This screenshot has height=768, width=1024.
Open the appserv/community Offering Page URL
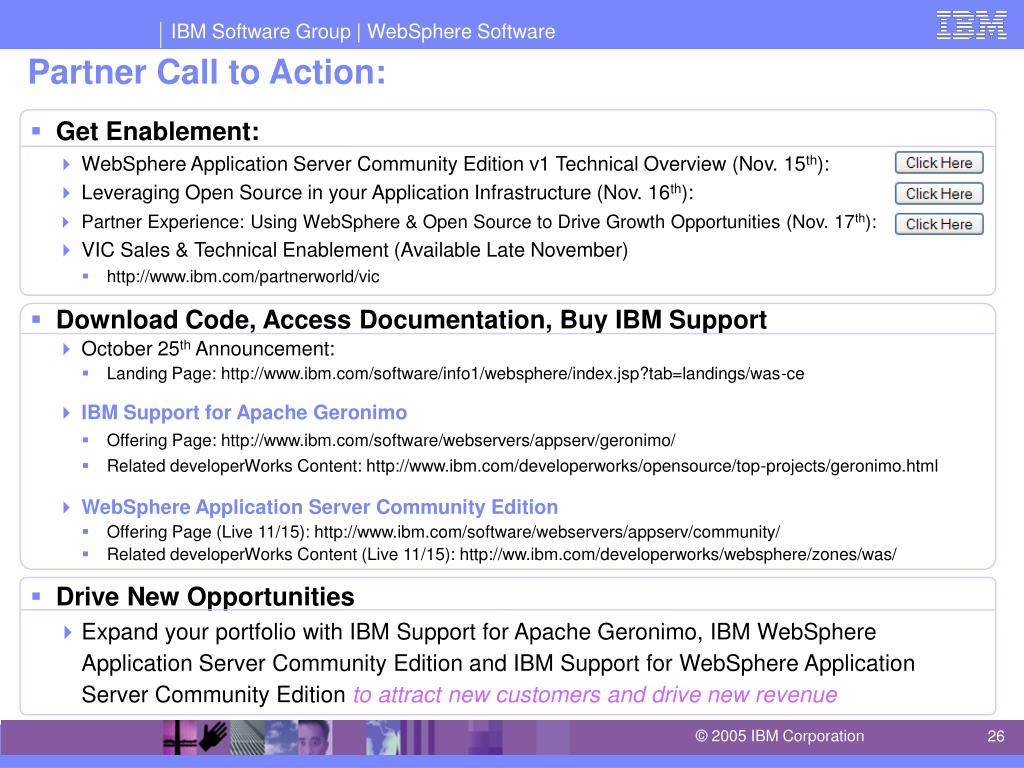[547, 532]
